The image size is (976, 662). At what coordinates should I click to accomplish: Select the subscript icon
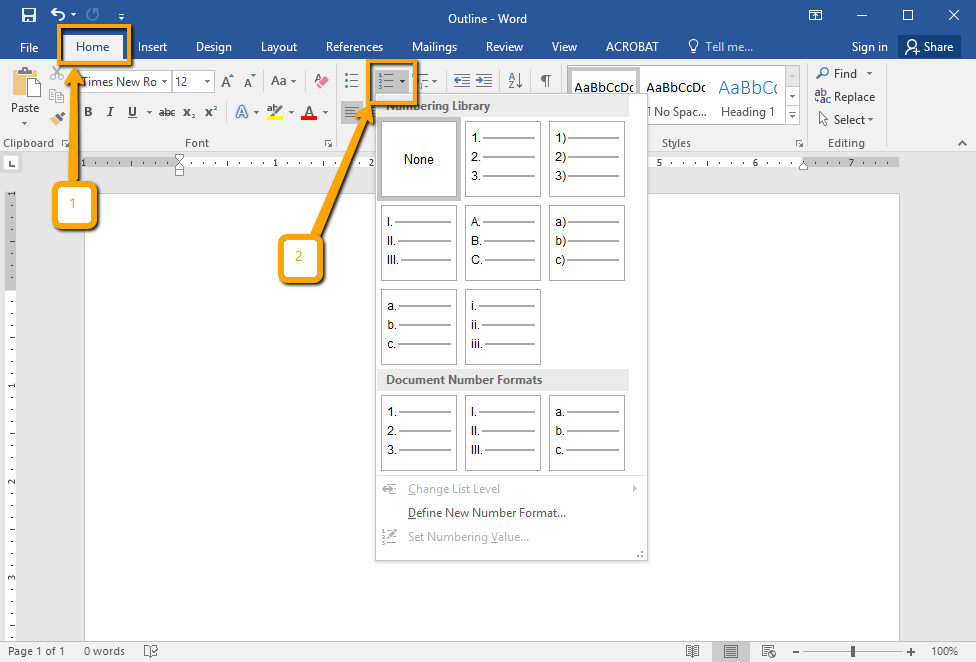click(188, 111)
